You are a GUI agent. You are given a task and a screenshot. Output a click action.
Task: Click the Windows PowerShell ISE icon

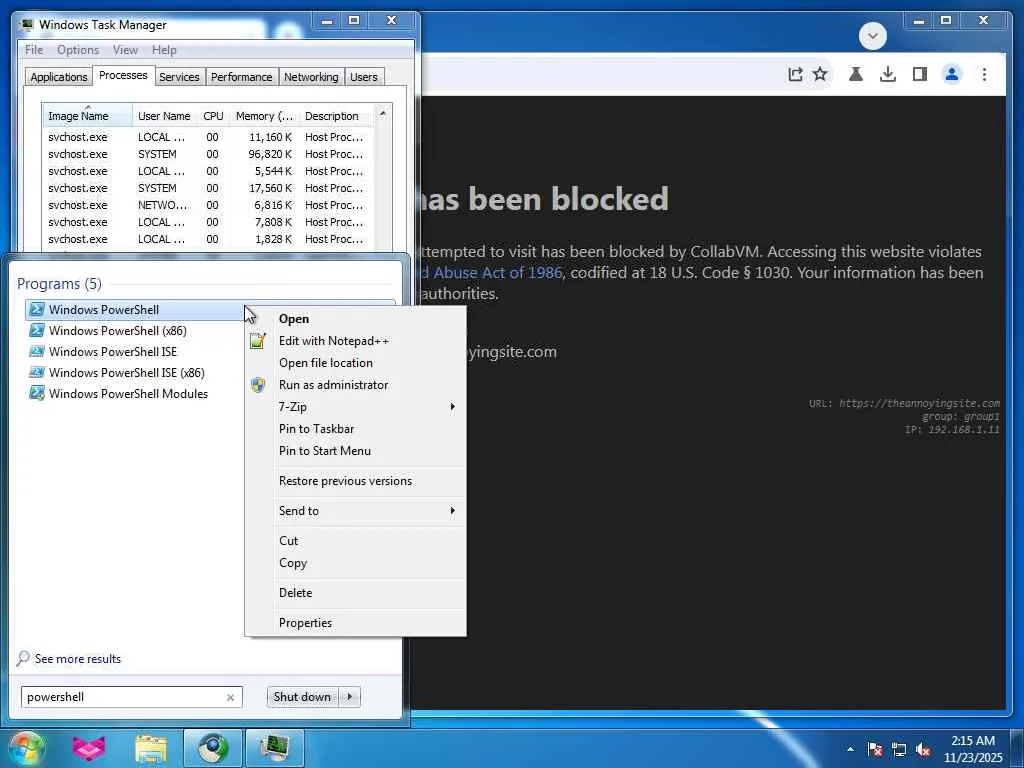click(37, 351)
